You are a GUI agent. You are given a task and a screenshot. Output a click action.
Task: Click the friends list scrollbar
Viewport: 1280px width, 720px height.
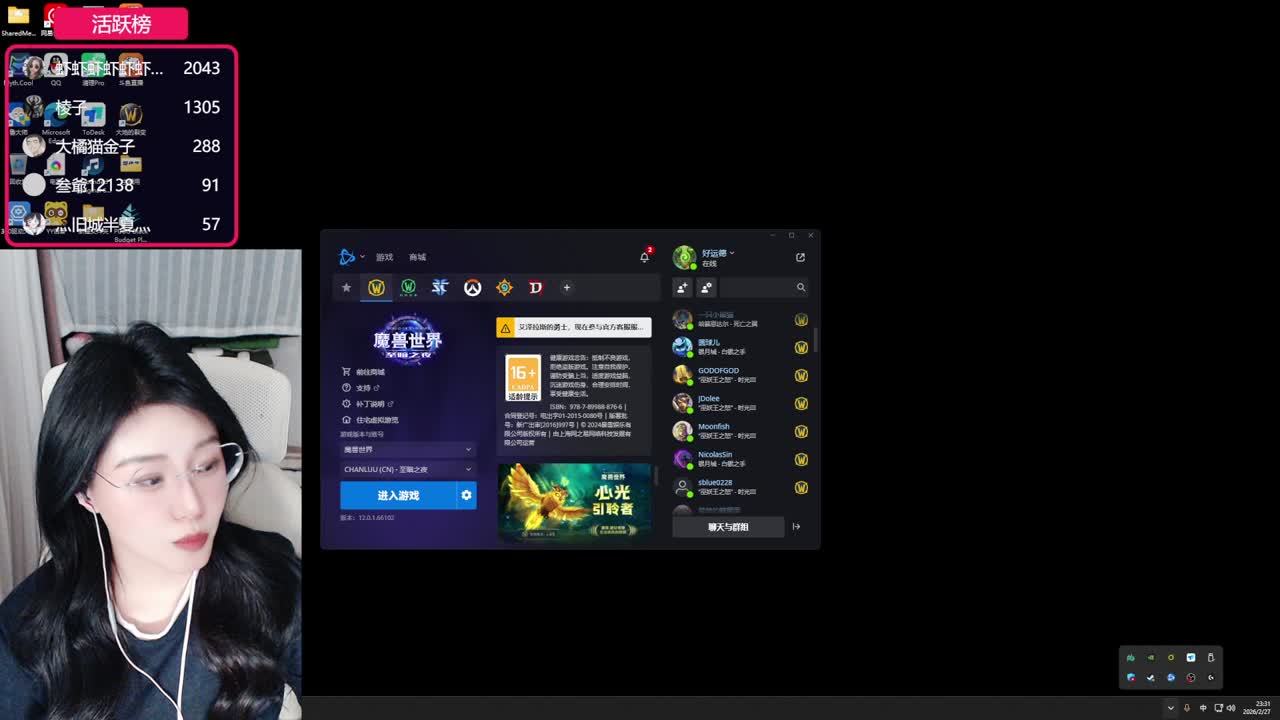(x=816, y=340)
